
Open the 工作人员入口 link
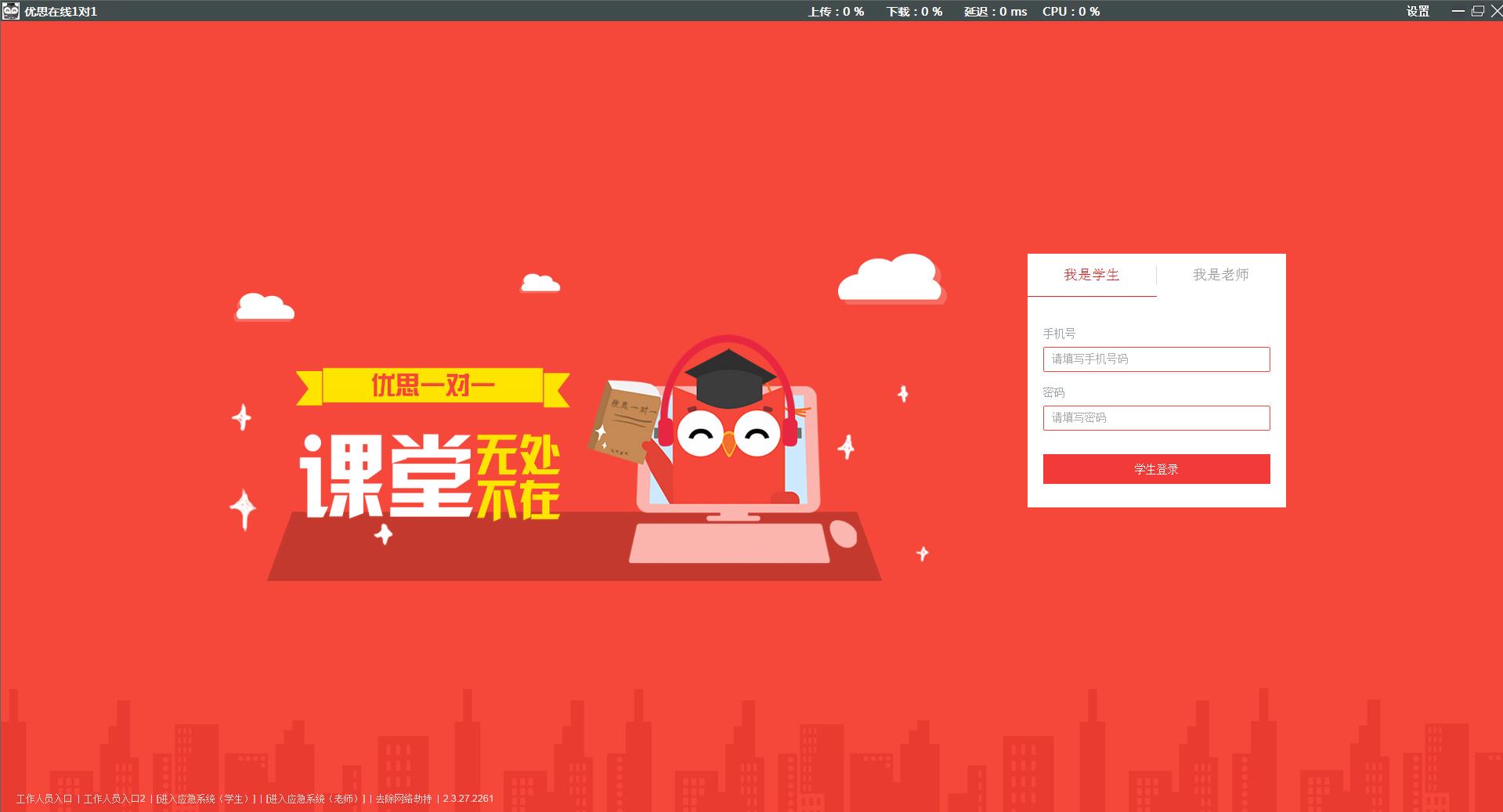tap(45, 799)
